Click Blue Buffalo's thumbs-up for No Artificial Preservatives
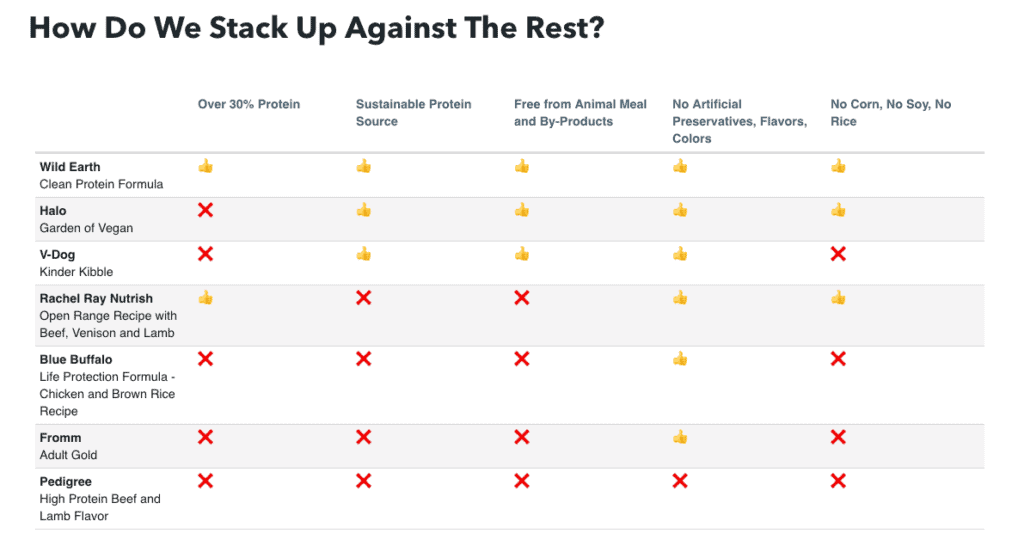The image size is (1024, 552). [680, 358]
